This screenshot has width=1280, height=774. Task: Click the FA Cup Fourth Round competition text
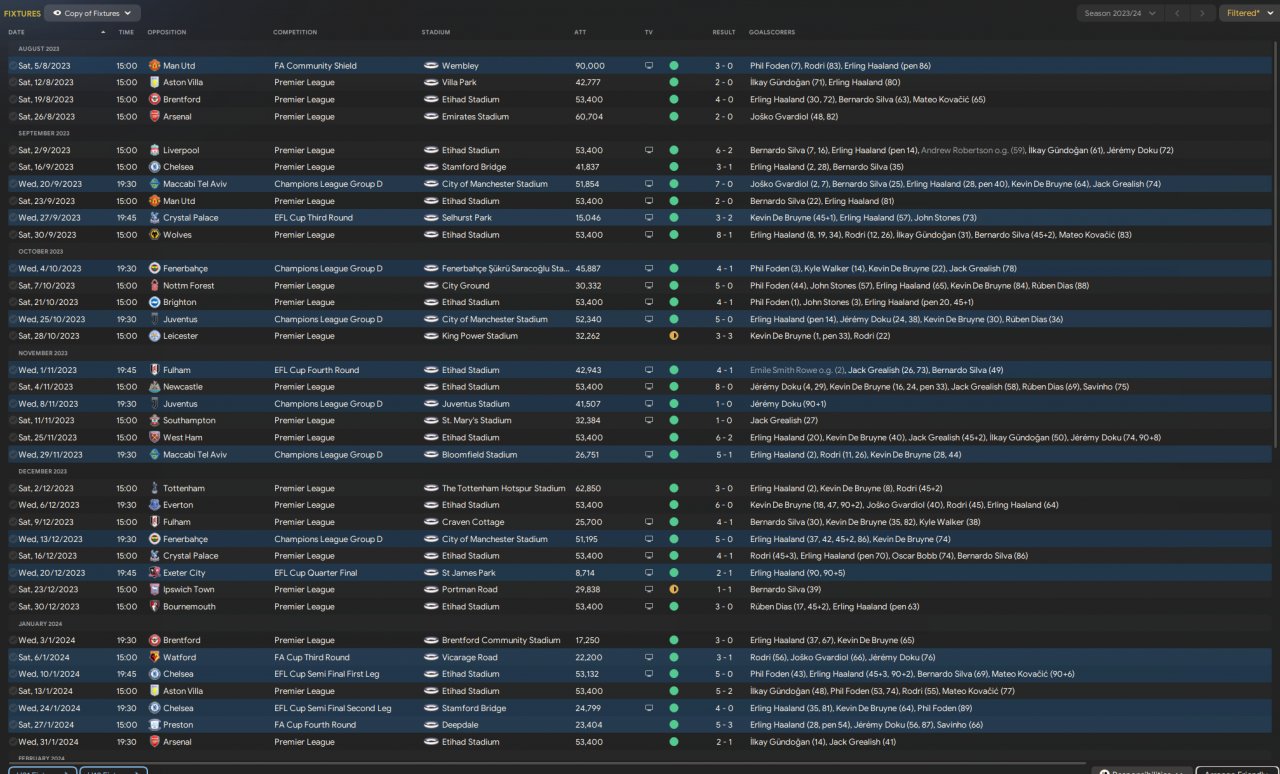[x=314, y=725]
